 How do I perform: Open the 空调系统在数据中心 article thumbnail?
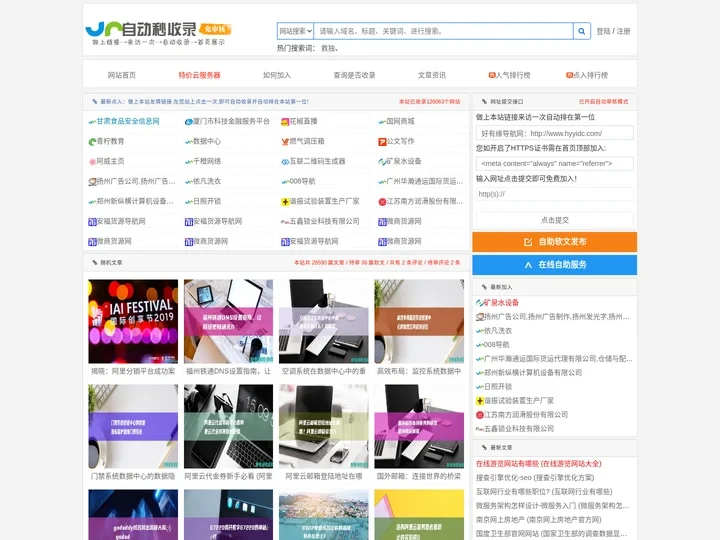324,321
